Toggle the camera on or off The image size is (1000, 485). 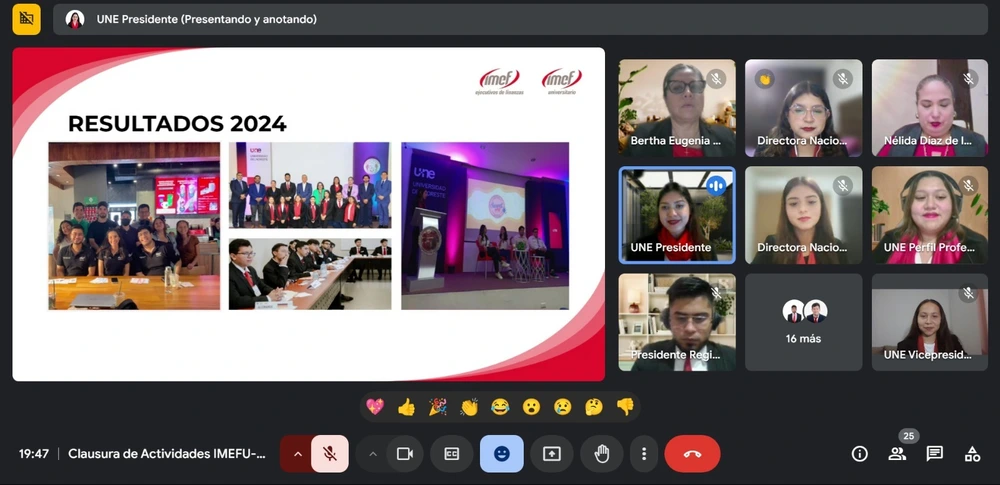click(x=405, y=453)
